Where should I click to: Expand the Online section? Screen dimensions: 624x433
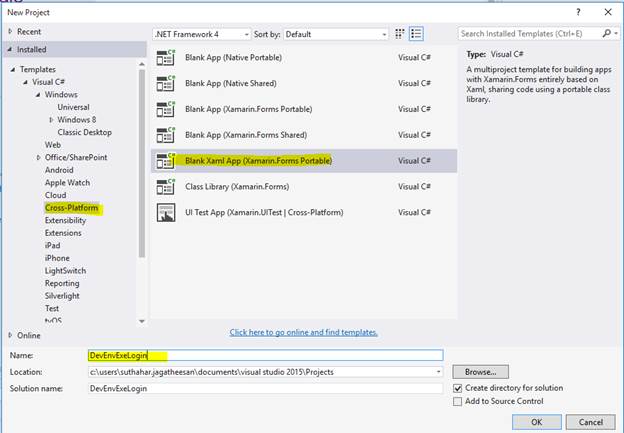pos(10,335)
